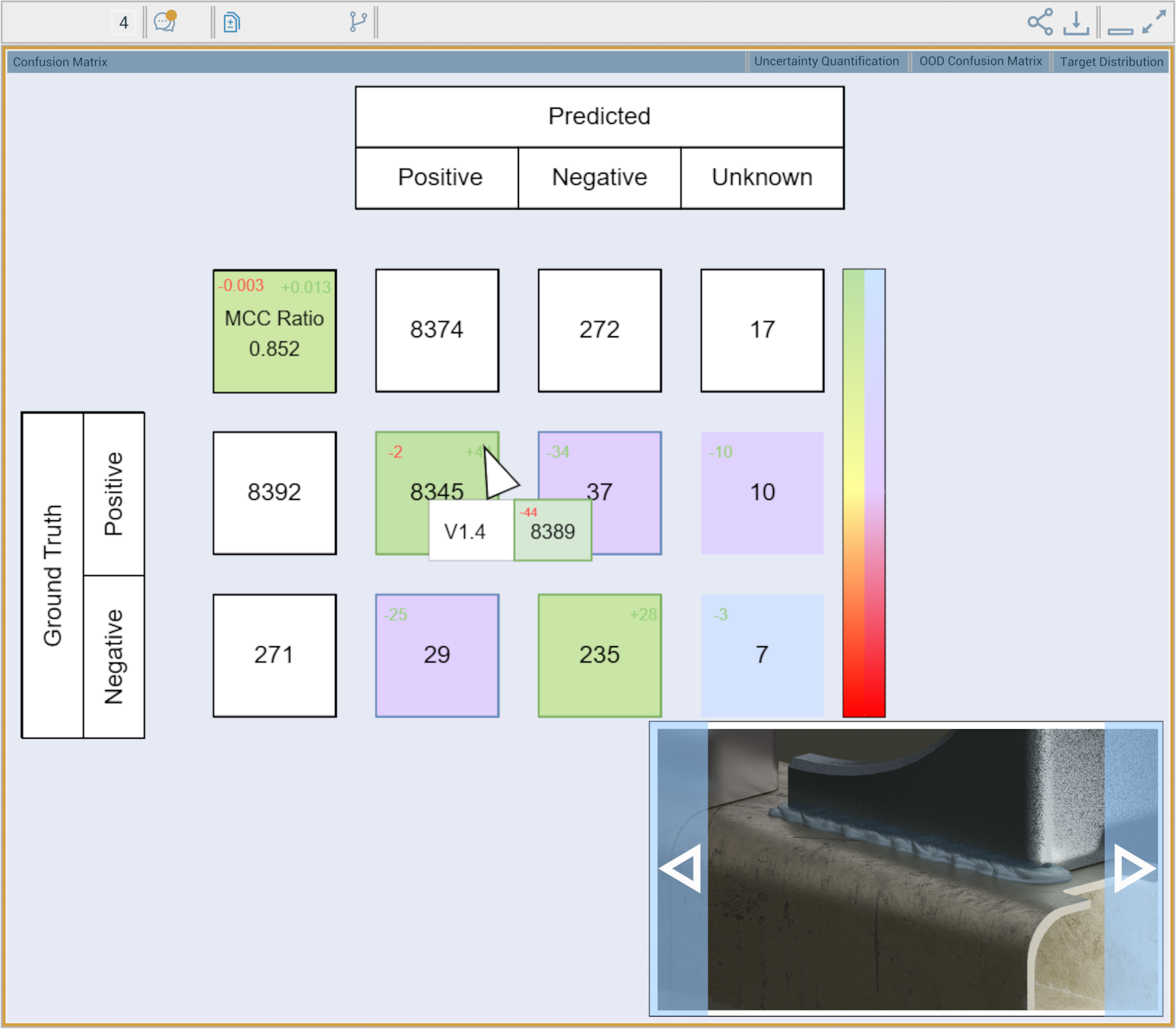Click the number 4 counter box
The height and width of the screenshot is (1029, 1176).
point(124,23)
